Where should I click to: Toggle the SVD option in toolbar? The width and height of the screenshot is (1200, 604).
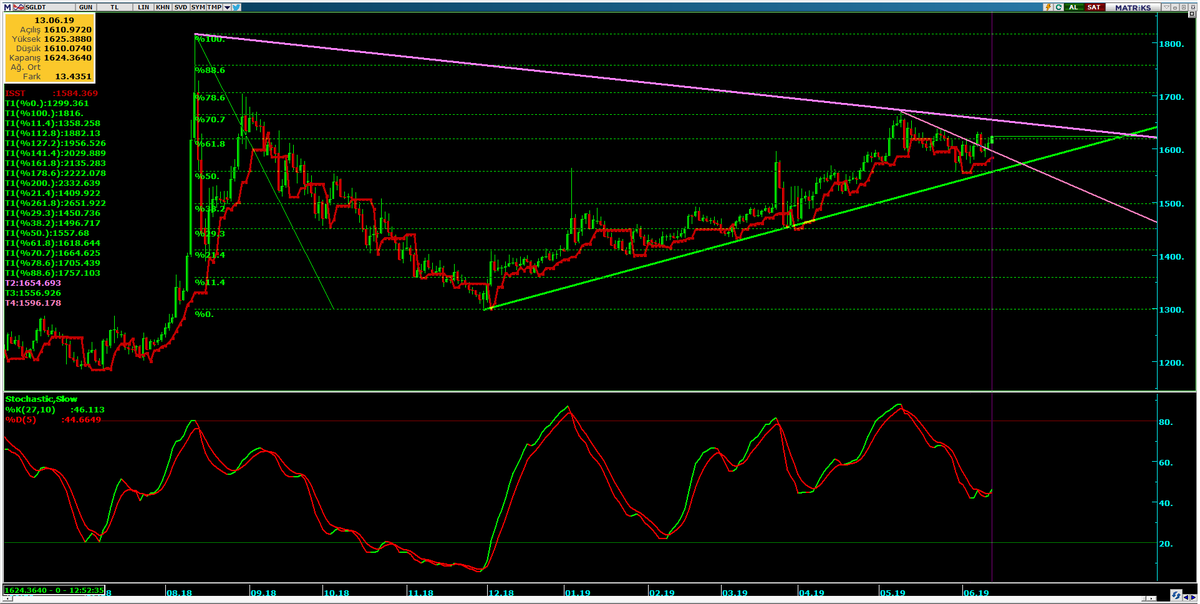pyautogui.click(x=181, y=7)
